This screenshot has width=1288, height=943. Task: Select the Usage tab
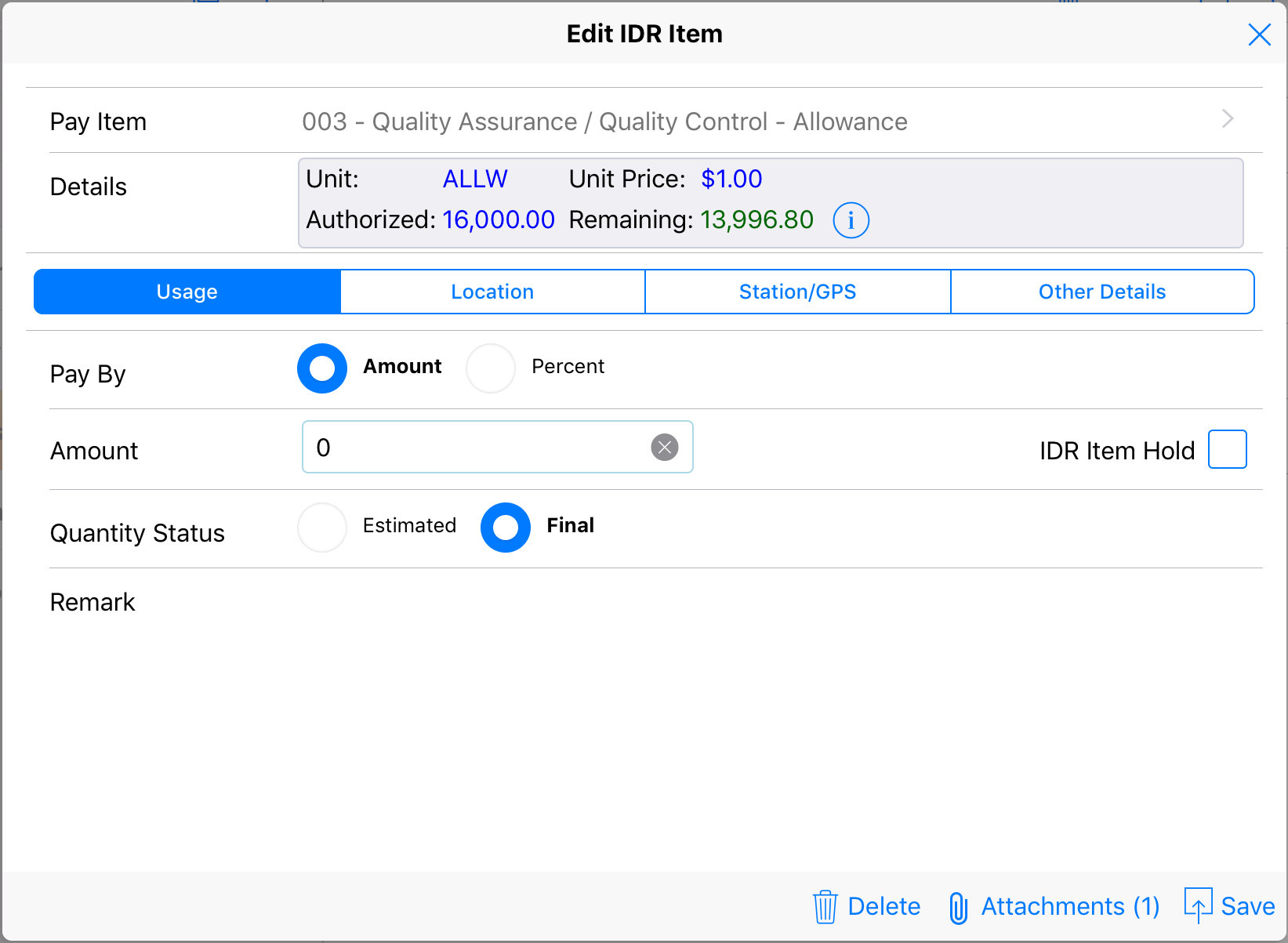tap(187, 292)
